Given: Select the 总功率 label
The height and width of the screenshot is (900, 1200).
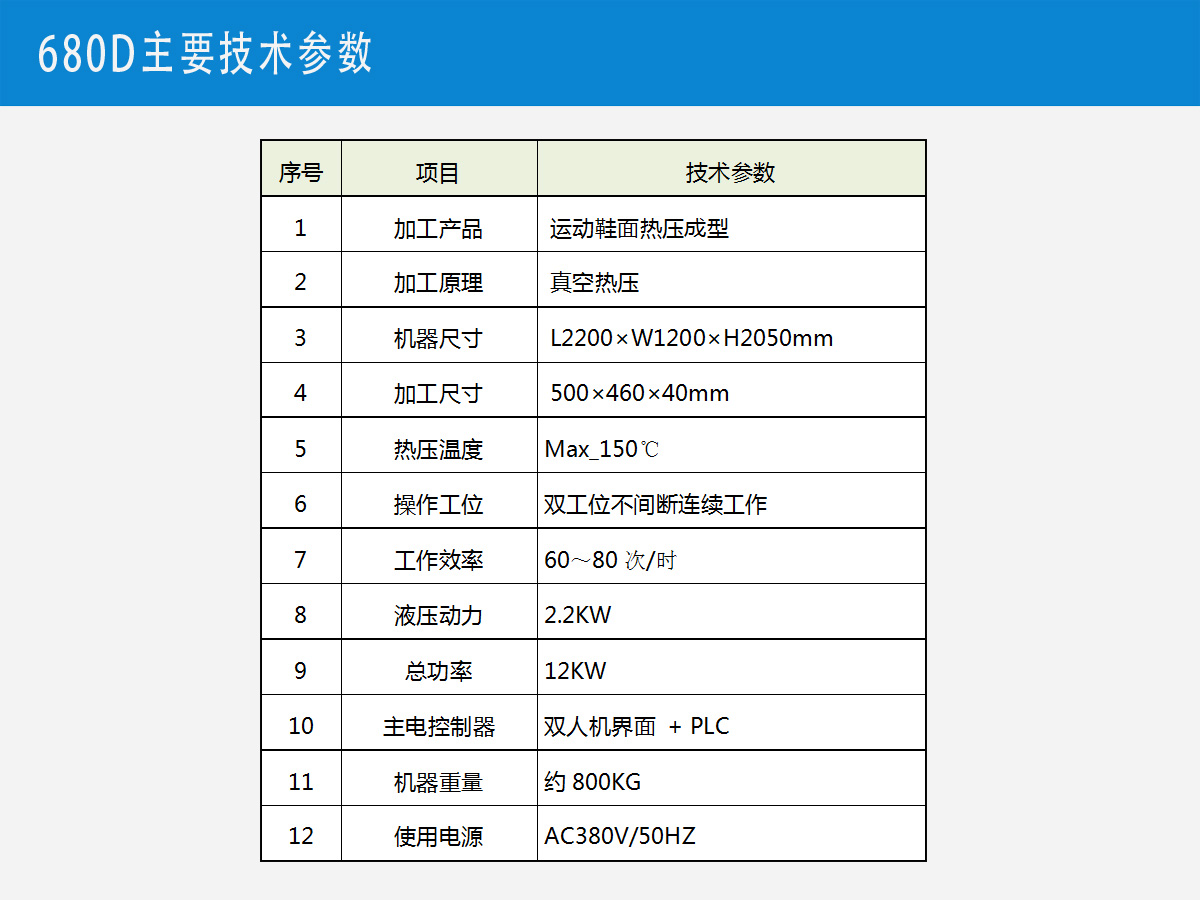Looking at the screenshot, I should pos(438,671).
